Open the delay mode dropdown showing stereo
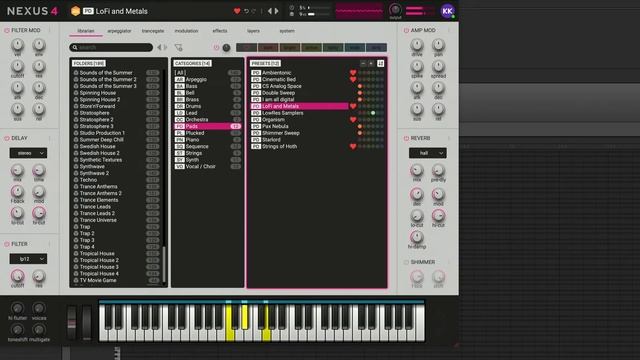 (x=28, y=153)
